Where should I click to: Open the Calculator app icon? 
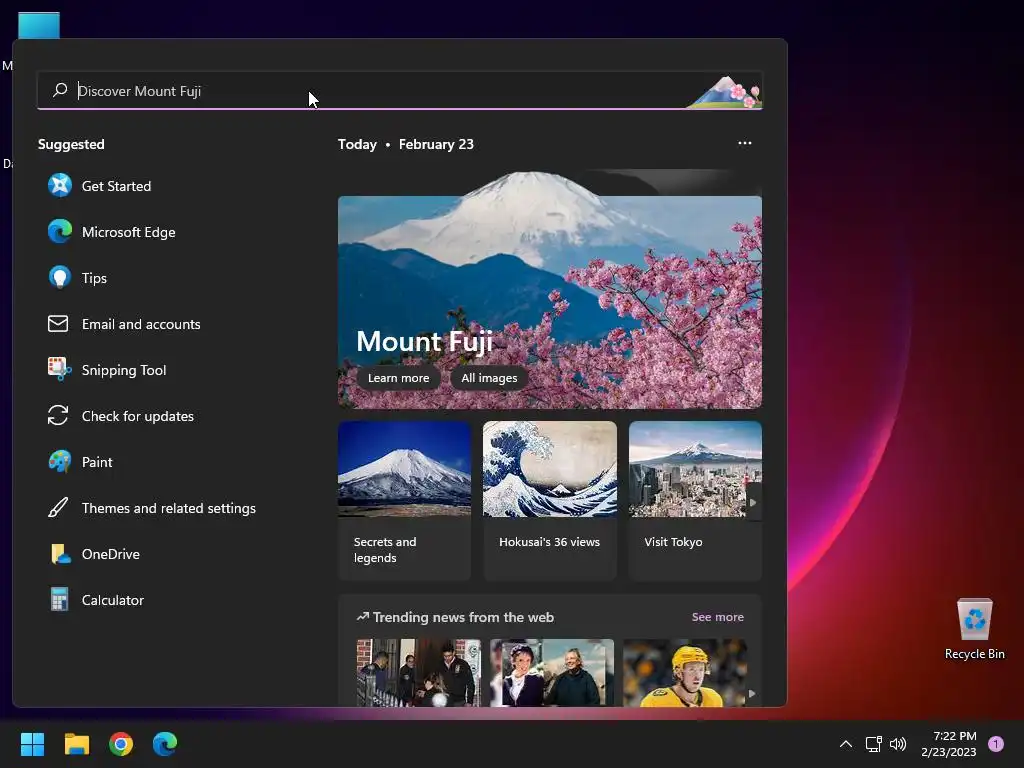pos(59,600)
